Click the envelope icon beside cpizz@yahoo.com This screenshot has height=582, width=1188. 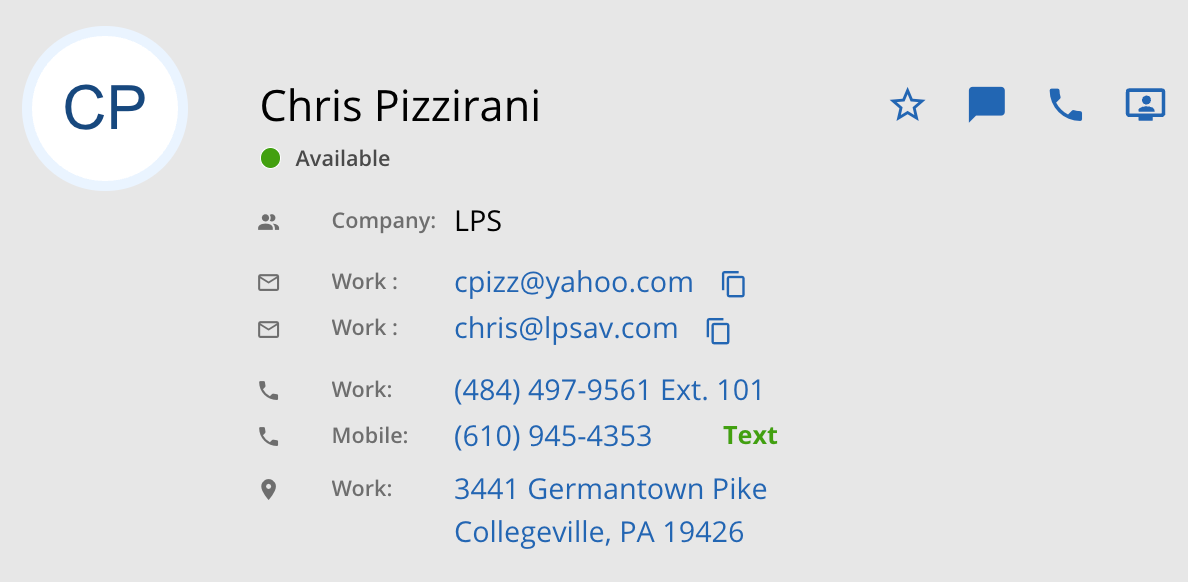pyautogui.click(x=268, y=283)
